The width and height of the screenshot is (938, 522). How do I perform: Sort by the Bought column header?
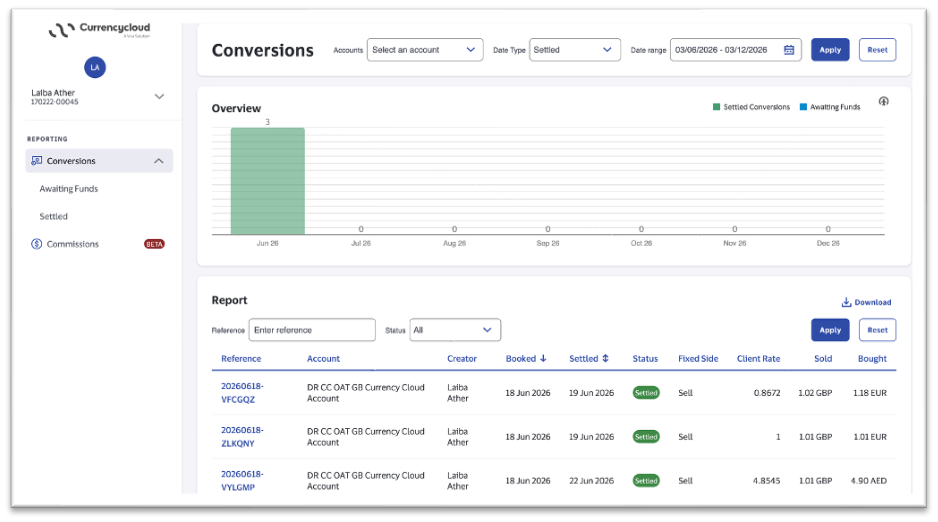872,359
